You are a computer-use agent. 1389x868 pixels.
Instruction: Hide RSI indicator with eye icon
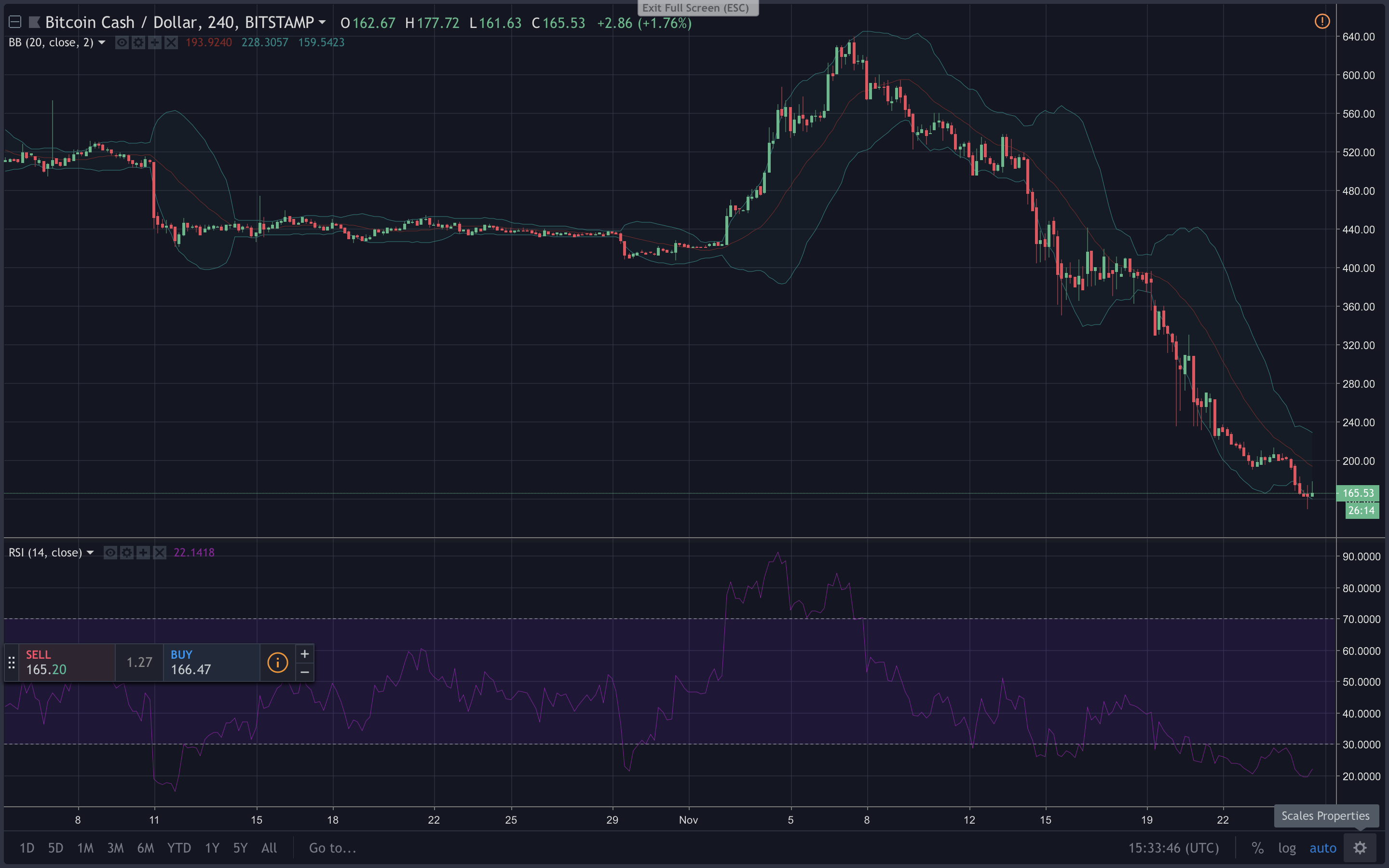click(110, 552)
